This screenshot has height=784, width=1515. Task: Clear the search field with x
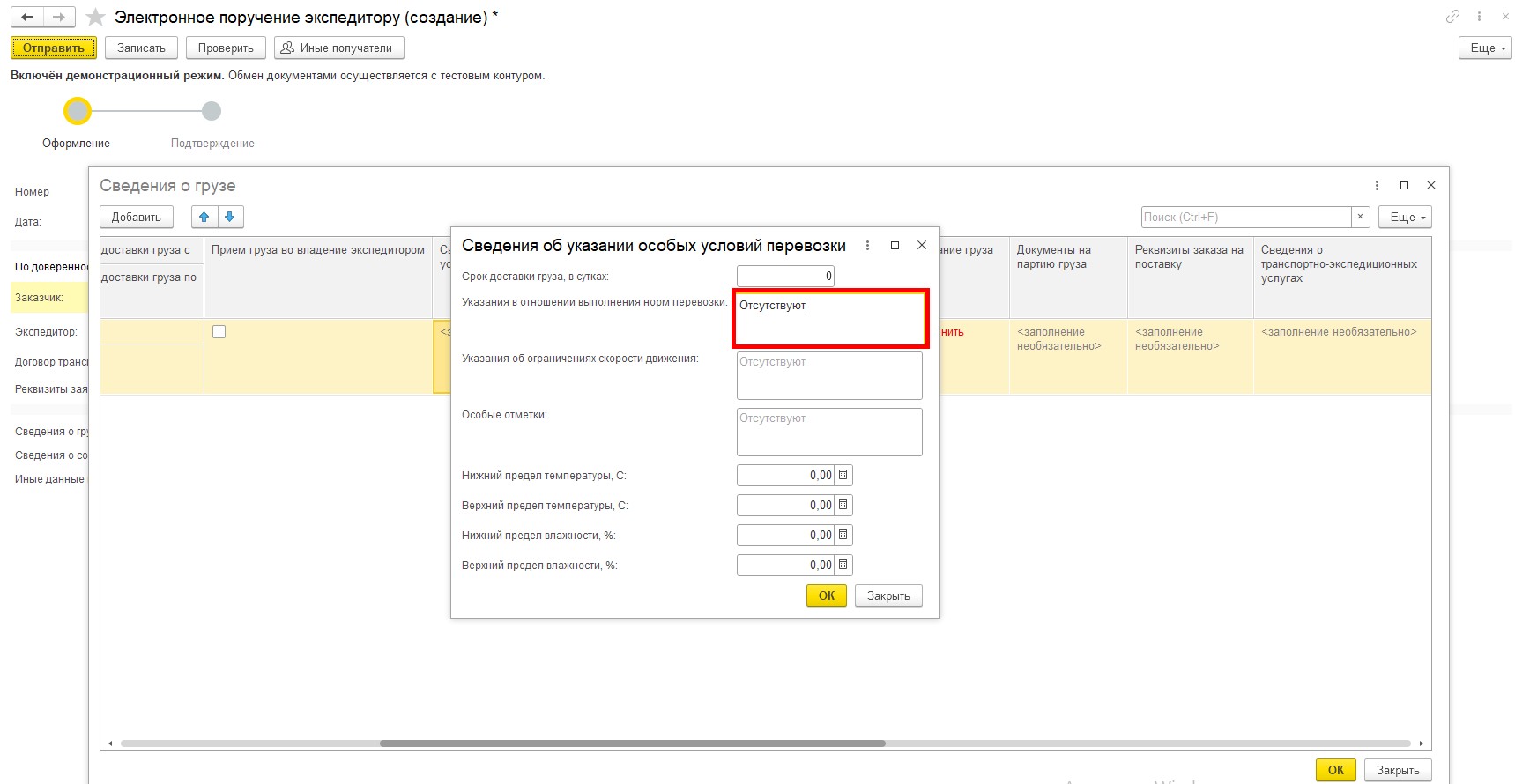[x=1360, y=217]
